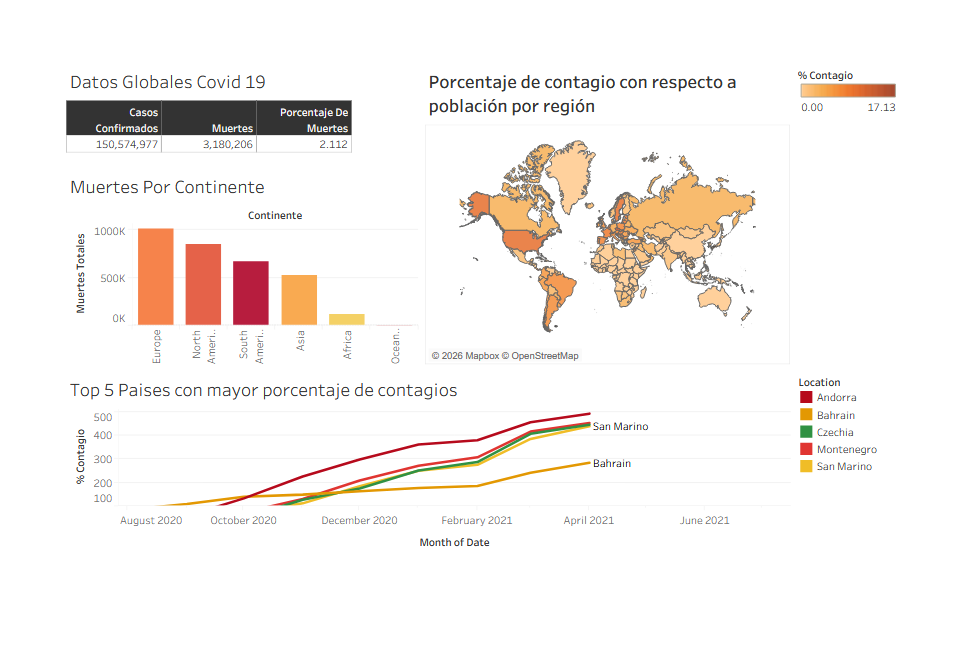Screen dimensions: 963x660
Task: Click the San Marino line label
Action: [620, 426]
